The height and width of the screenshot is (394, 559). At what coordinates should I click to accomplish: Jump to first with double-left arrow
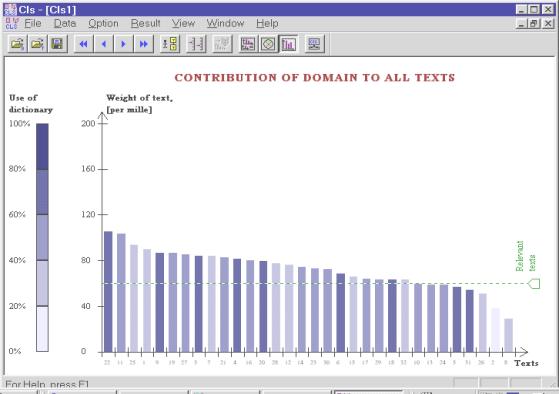pyautogui.click(x=84, y=44)
